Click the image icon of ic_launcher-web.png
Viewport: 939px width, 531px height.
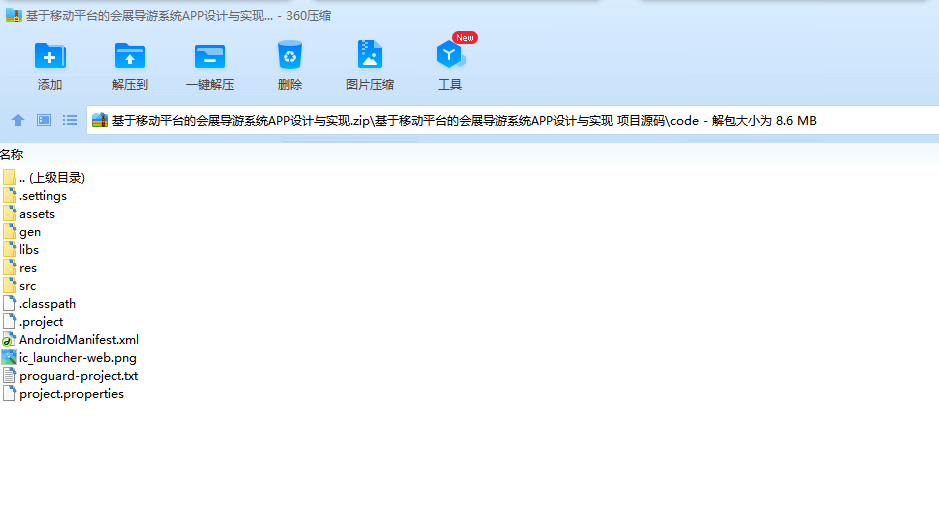tap(9, 357)
